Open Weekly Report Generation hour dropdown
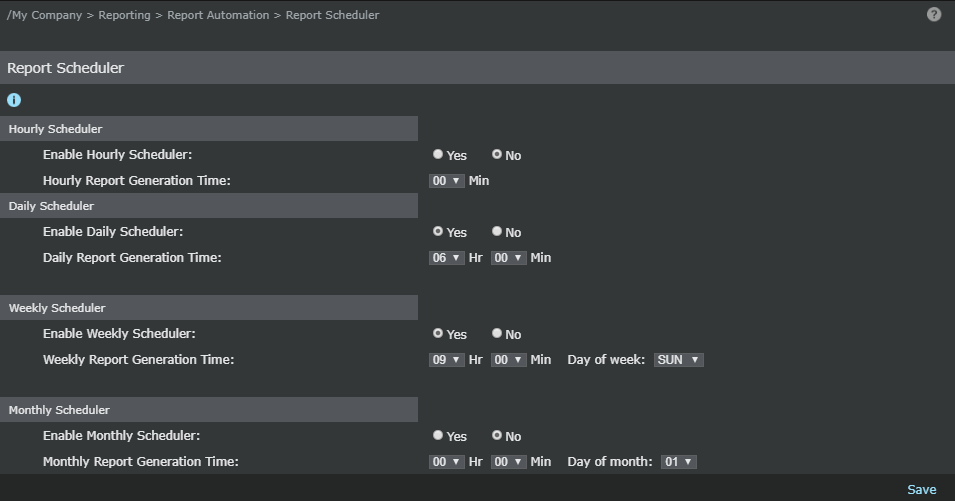Screen dimensions: 955x501 pos(446,360)
